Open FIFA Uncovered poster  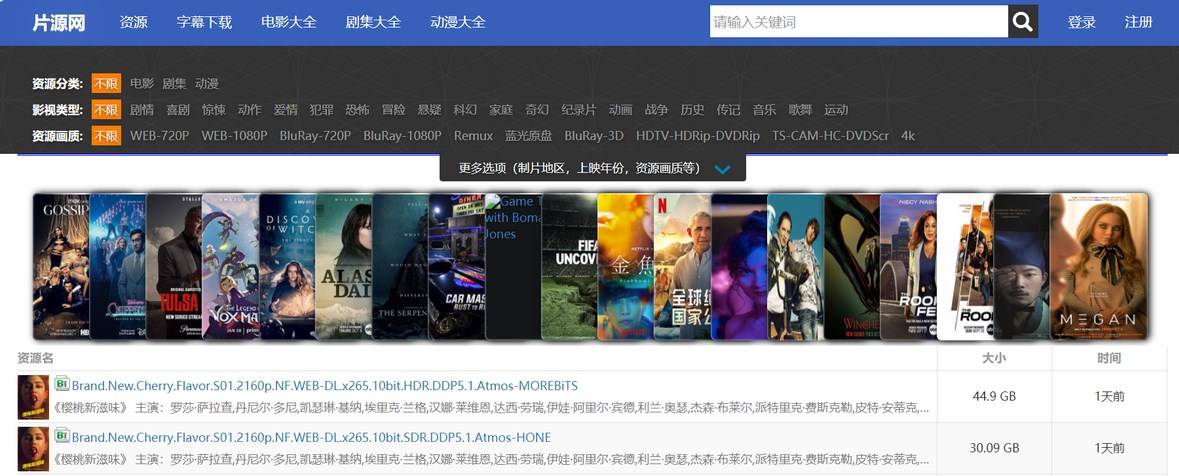point(570,266)
